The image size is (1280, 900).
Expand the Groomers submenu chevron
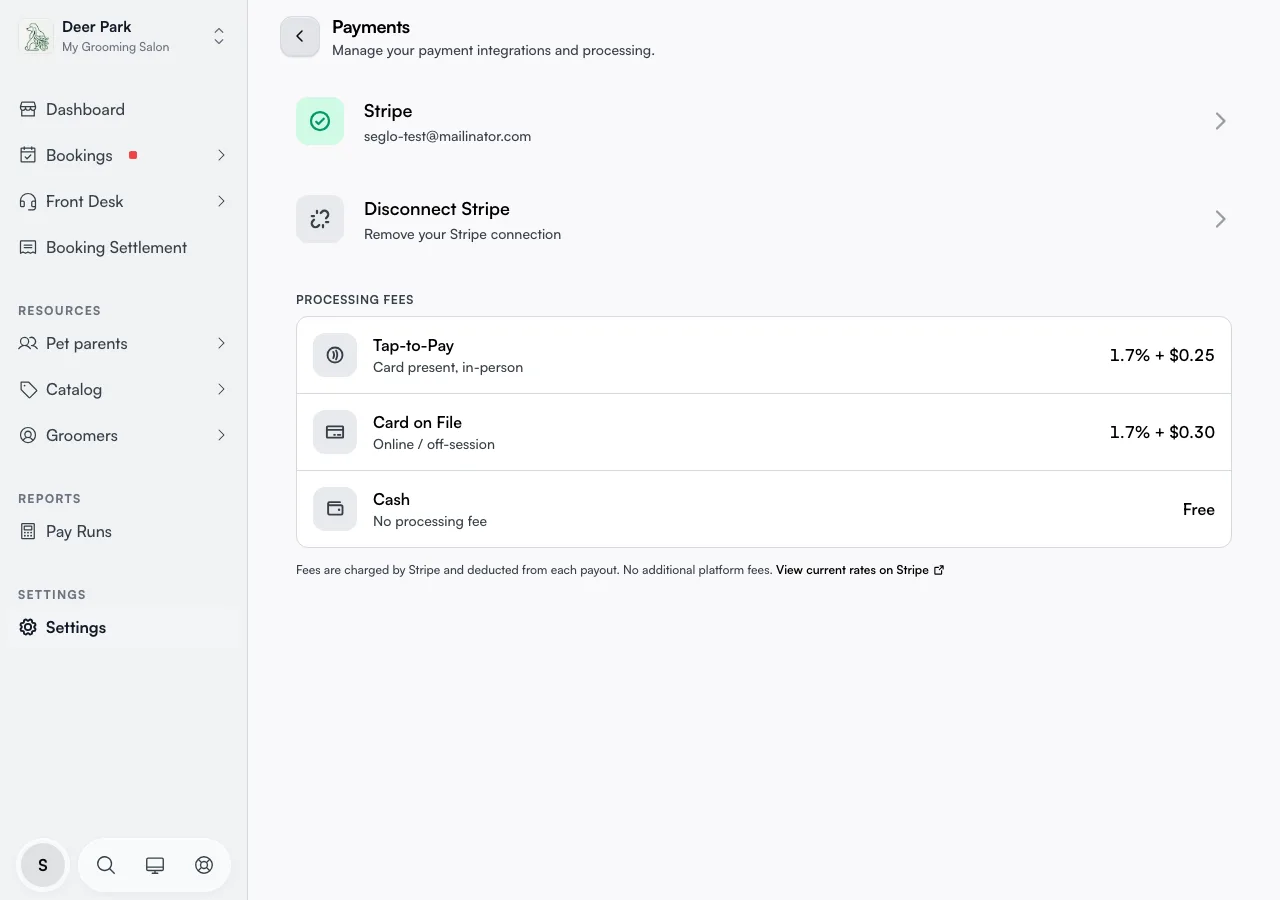[x=221, y=435]
